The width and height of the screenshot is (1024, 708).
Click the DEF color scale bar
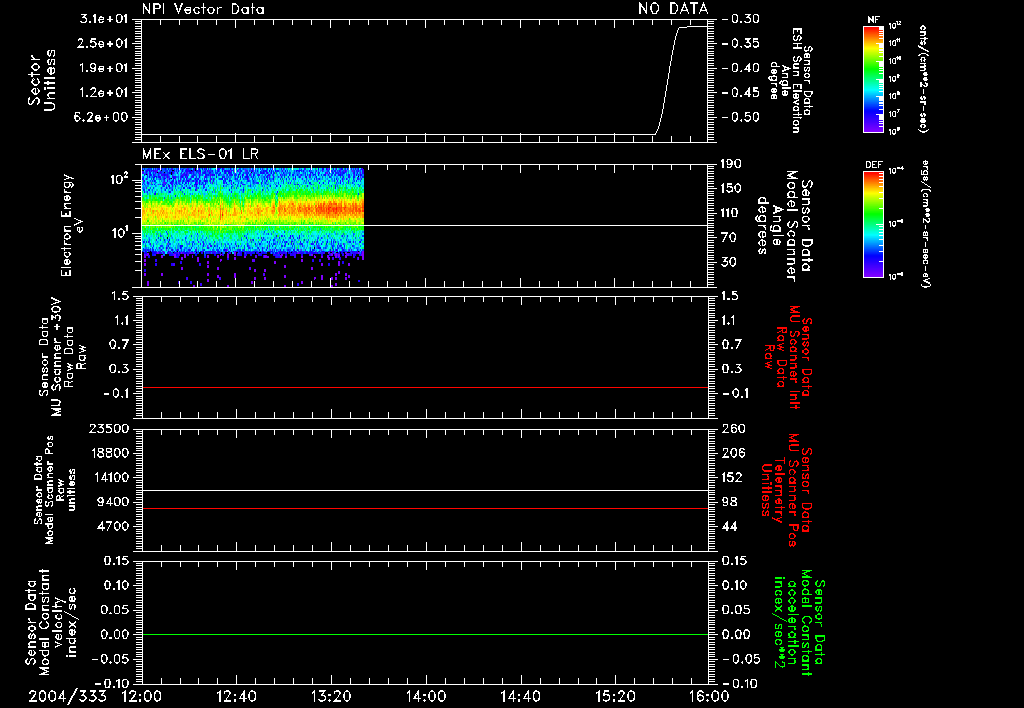coord(873,224)
